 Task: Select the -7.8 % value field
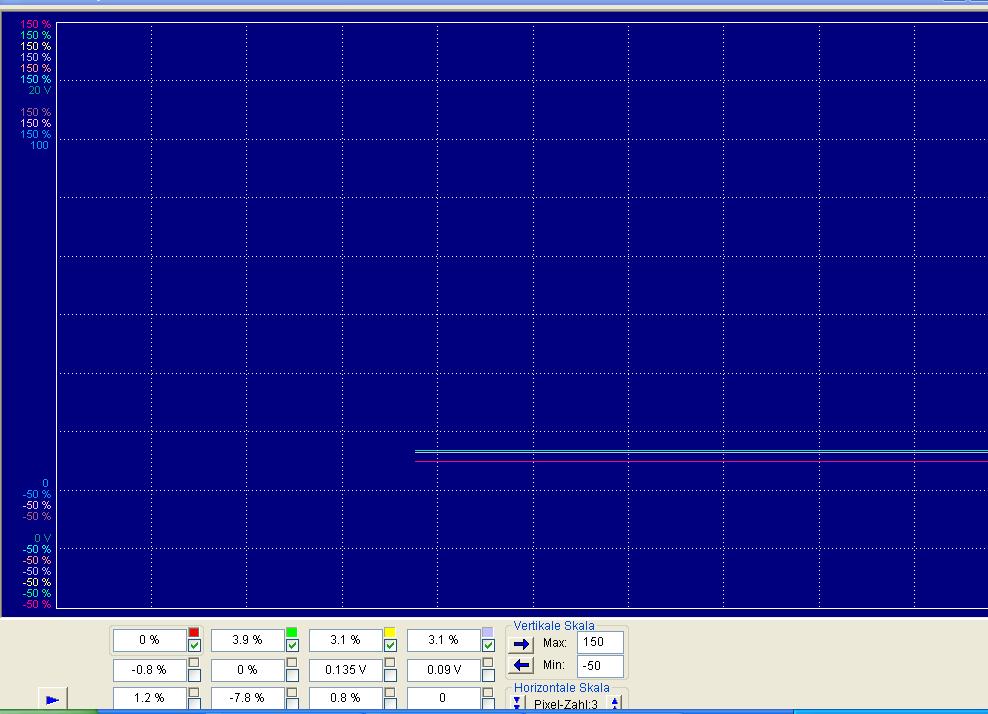tap(247, 698)
